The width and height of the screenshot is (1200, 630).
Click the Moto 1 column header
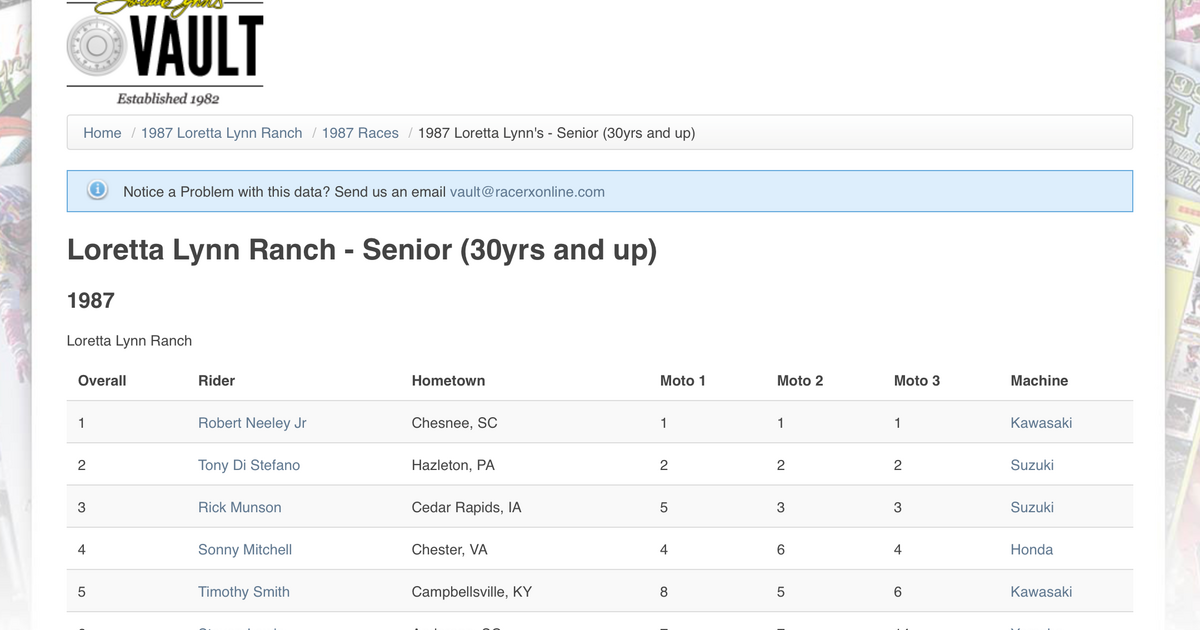point(683,381)
